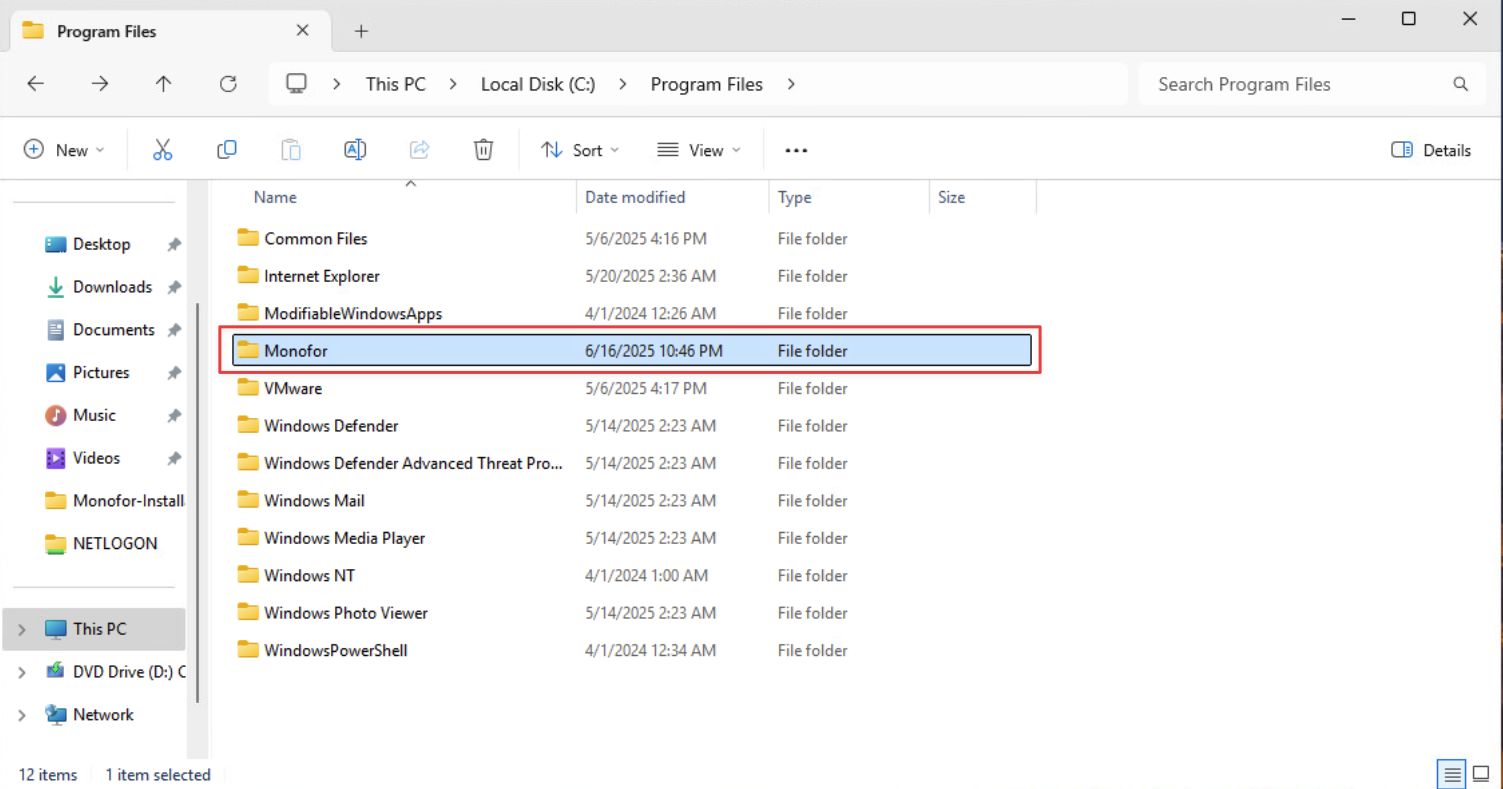Viewport: 1503px width, 789px height.
Task: Open the View dropdown menu
Action: 699,150
